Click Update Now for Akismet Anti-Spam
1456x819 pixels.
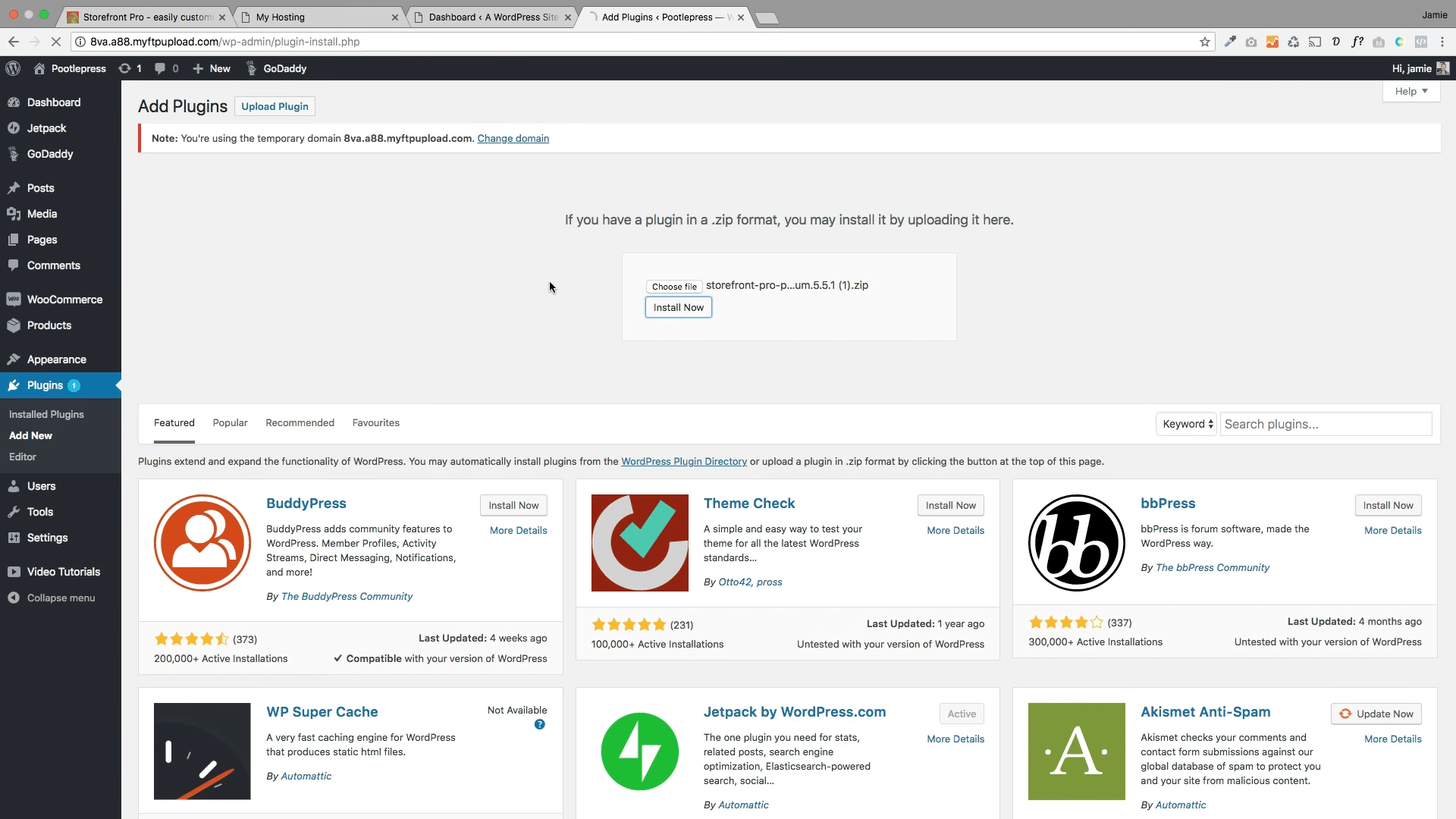tap(1376, 714)
